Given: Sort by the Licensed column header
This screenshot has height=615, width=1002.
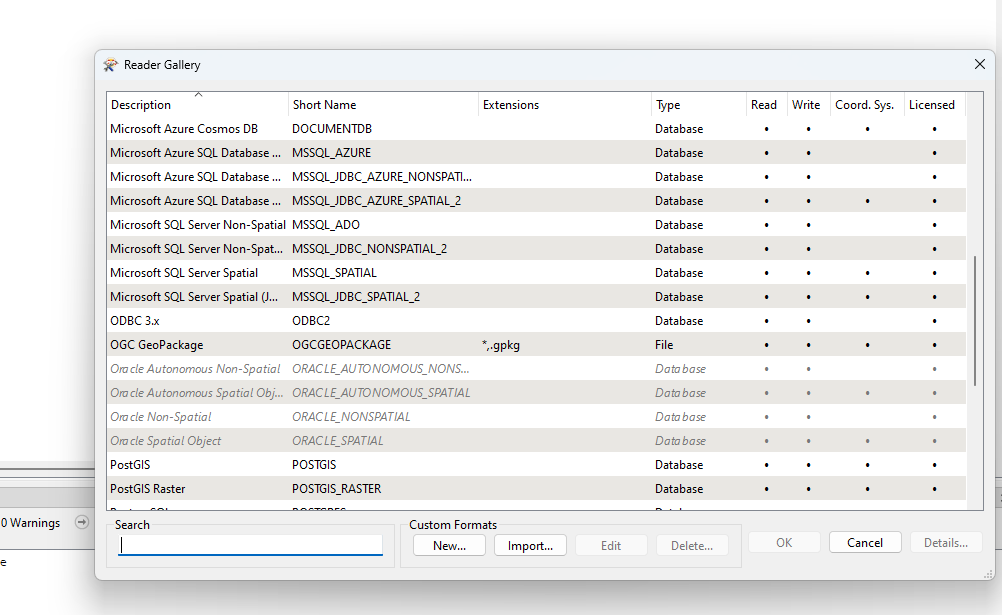Looking at the screenshot, I should click(x=934, y=105).
